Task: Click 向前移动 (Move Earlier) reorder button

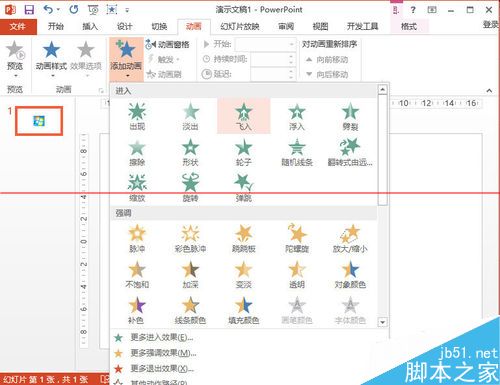Action: (327, 60)
